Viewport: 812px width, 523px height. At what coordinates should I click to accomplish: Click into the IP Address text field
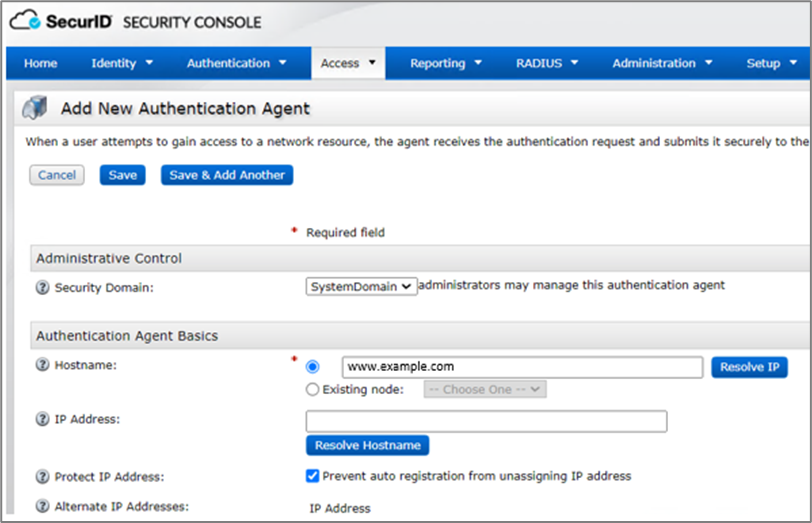pos(486,421)
